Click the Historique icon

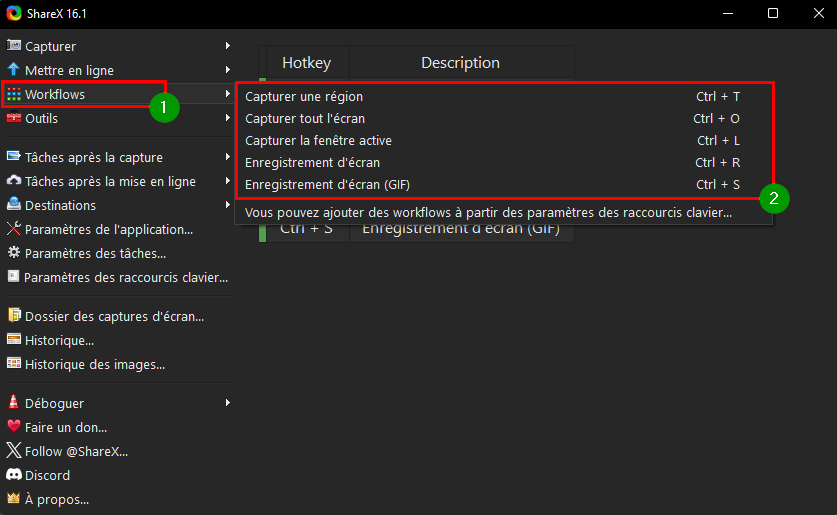click(x=13, y=339)
